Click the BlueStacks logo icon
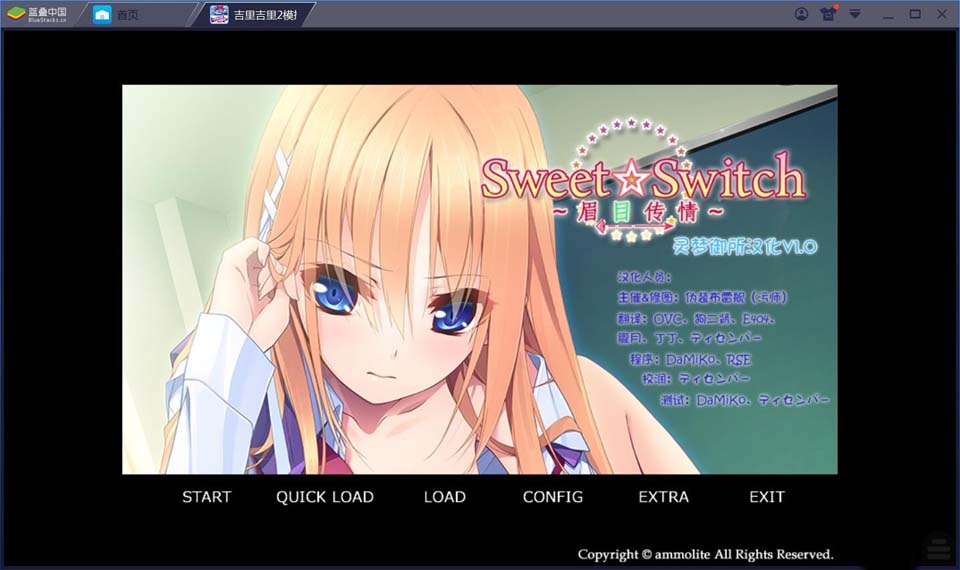 click(x=17, y=14)
